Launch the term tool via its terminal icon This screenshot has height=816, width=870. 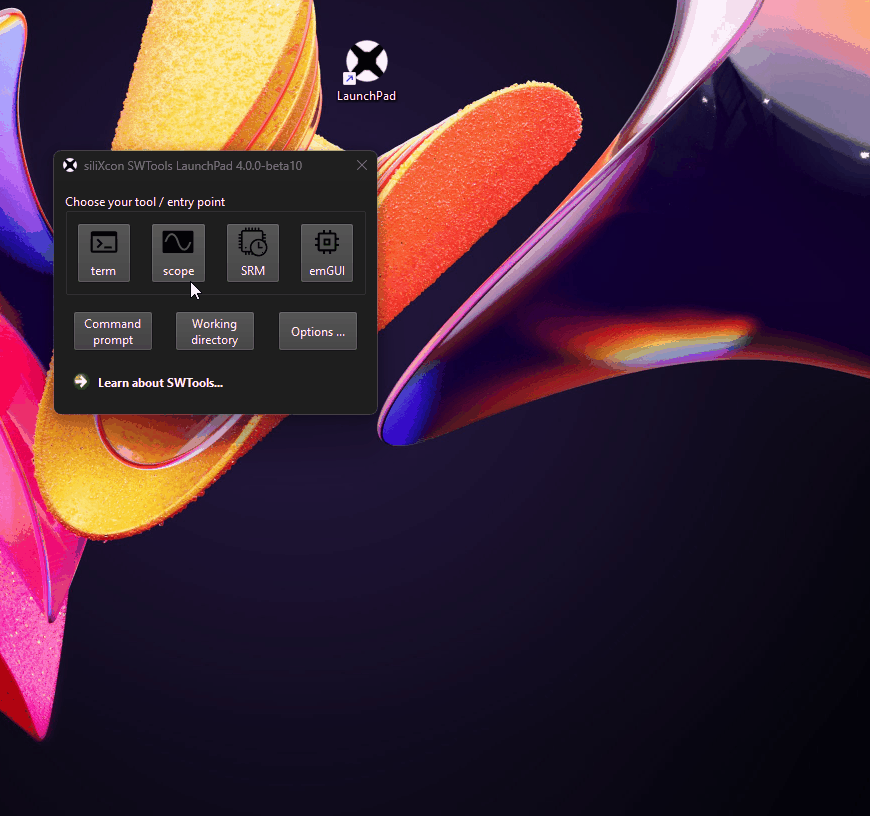tap(104, 242)
